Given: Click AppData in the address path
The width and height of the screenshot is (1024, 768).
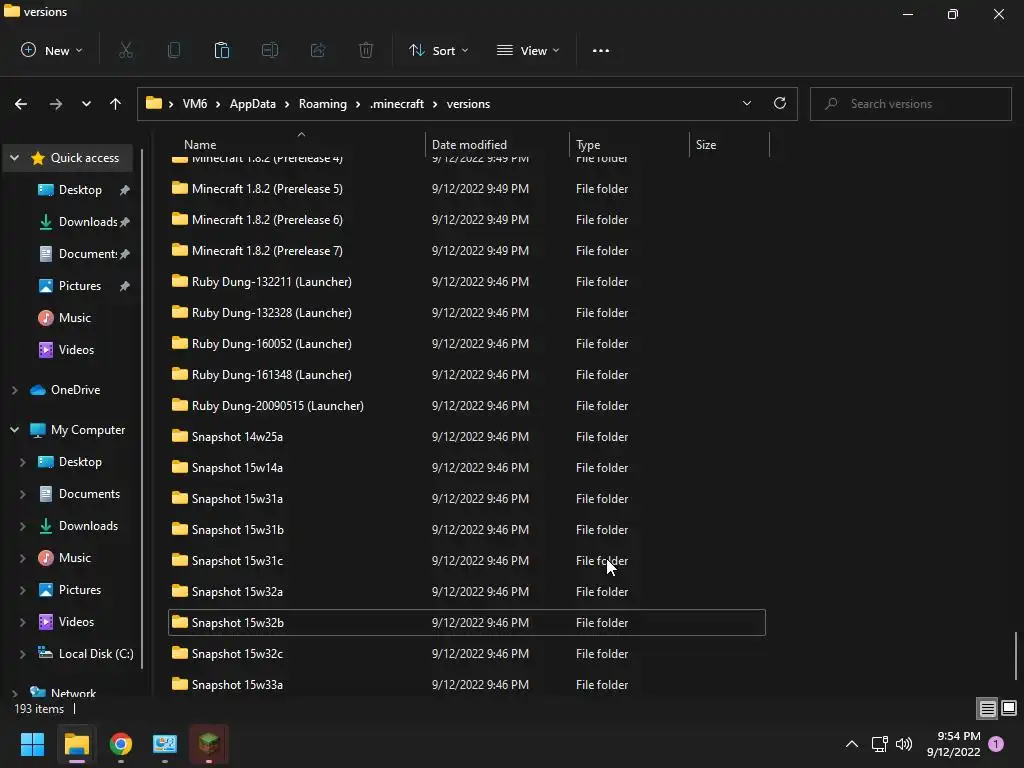Looking at the screenshot, I should pyautogui.click(x=253, y=104).
